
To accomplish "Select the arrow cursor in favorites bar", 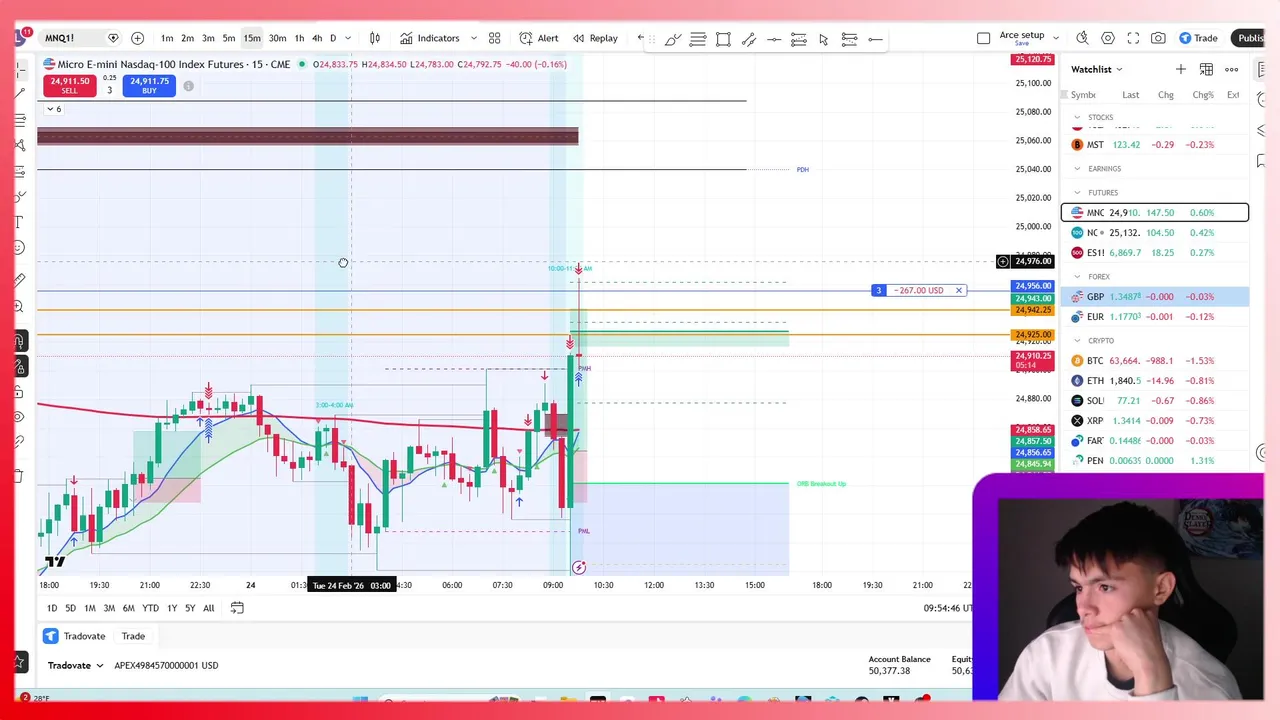I will [x=823, y=39].
